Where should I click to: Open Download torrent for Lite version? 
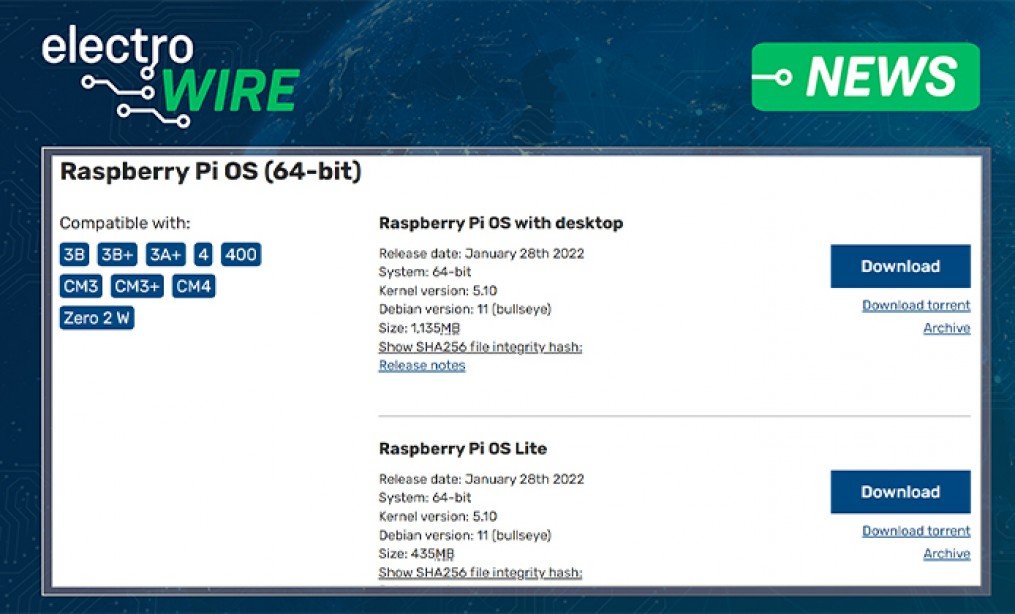(x=915, y=530)
